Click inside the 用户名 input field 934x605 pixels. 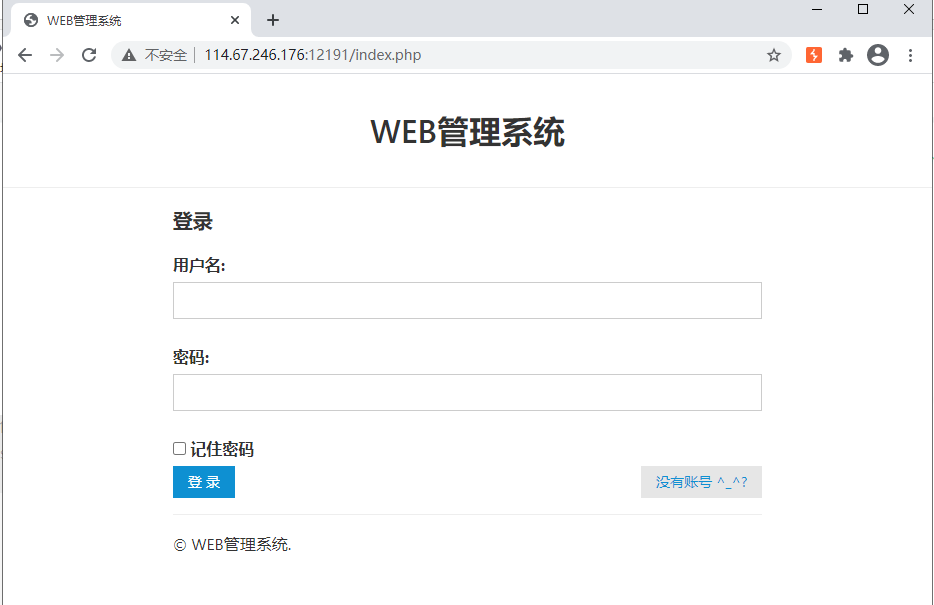[466, 300]
